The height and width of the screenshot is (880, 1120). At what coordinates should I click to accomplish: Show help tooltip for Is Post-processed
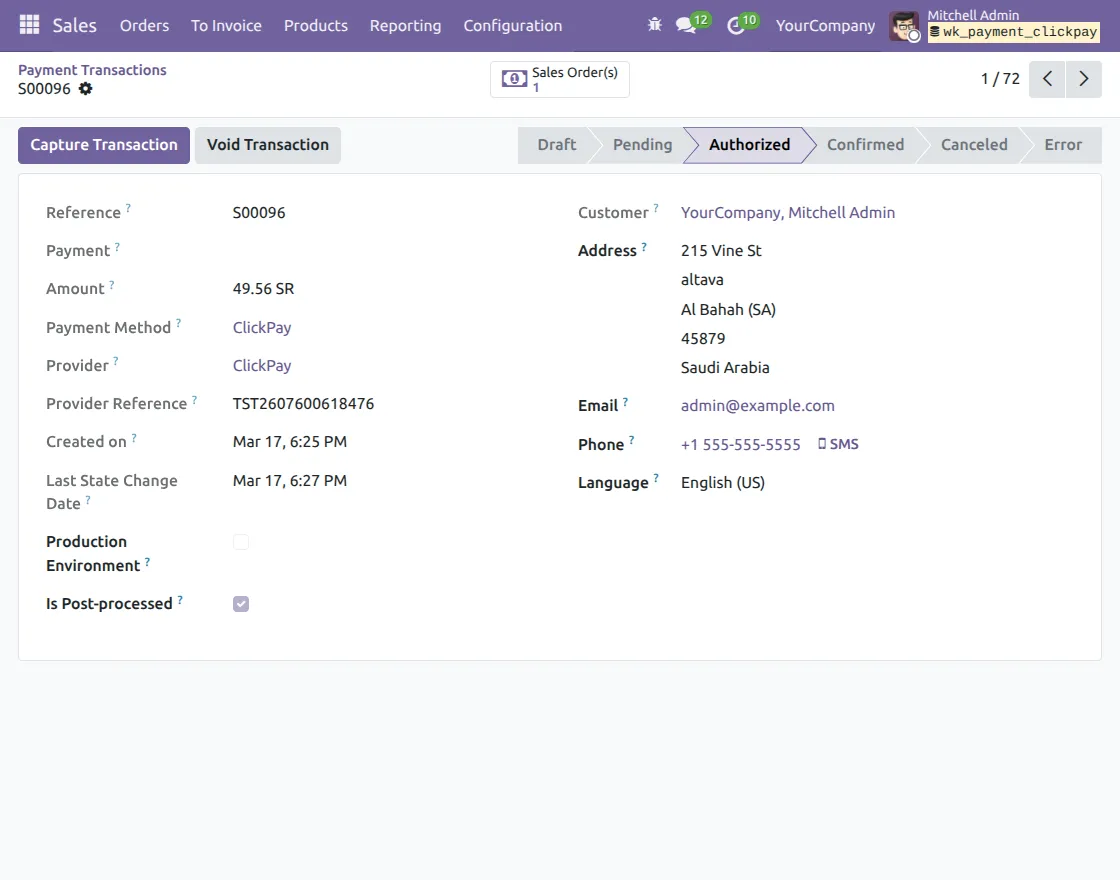tap(180, 599)
